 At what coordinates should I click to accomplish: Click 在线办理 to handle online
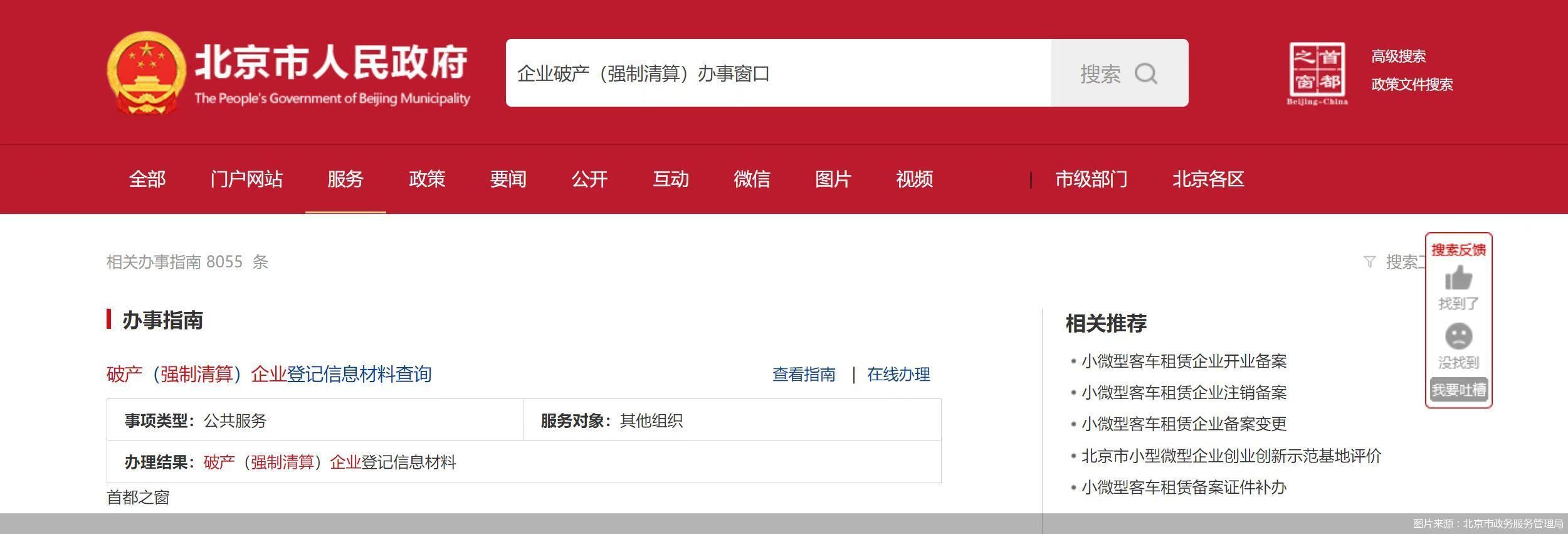pos(898,375)
